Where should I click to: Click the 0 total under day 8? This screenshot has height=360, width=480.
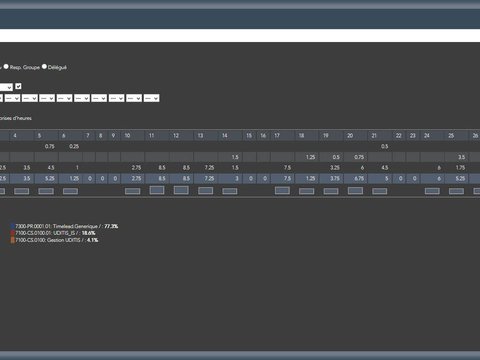(x=102, y=178)
